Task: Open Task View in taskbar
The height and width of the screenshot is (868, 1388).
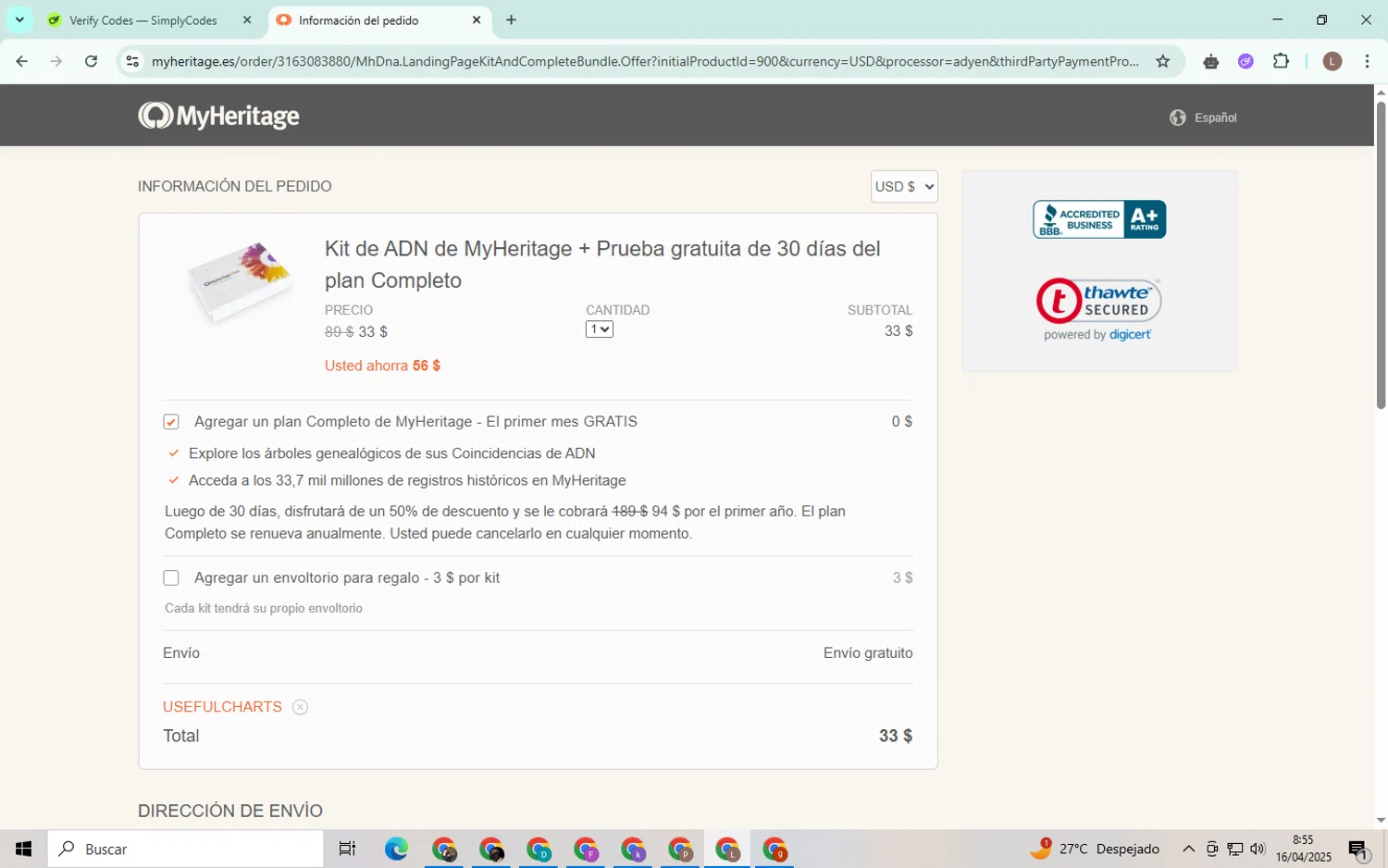Action: [x=347, y=849]
